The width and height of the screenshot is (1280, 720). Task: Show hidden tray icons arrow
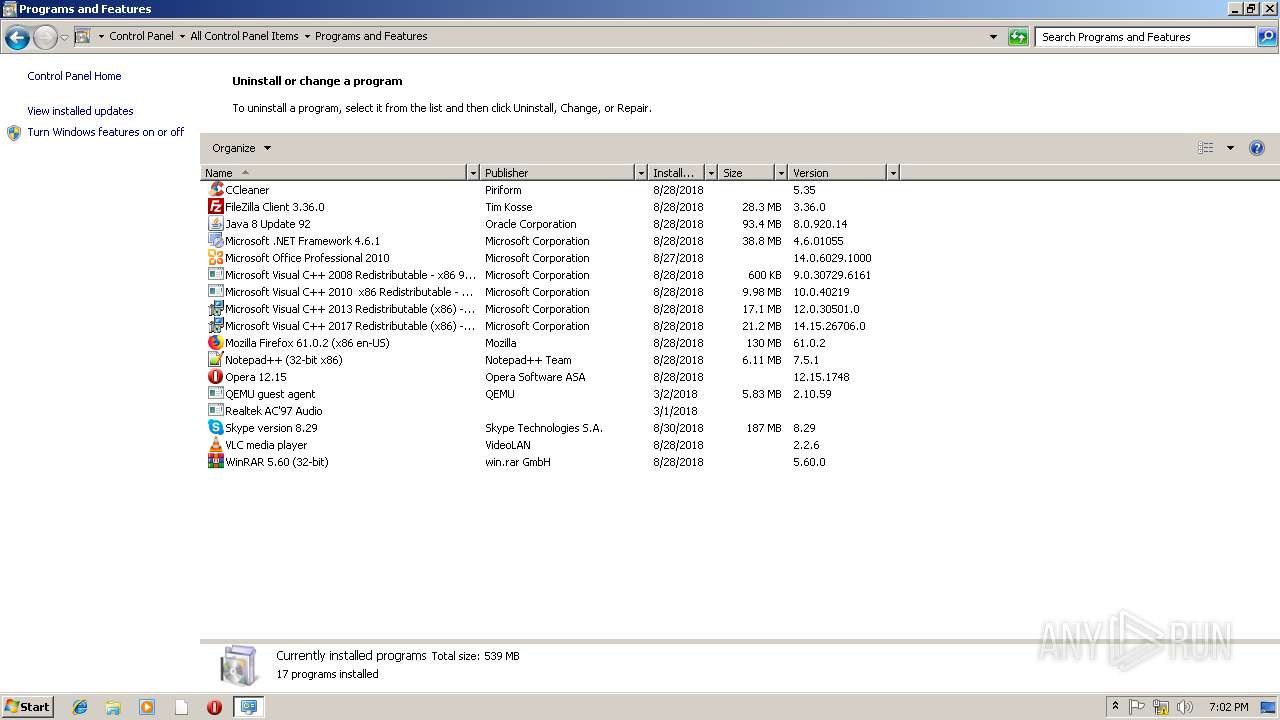pos(1115,707)
